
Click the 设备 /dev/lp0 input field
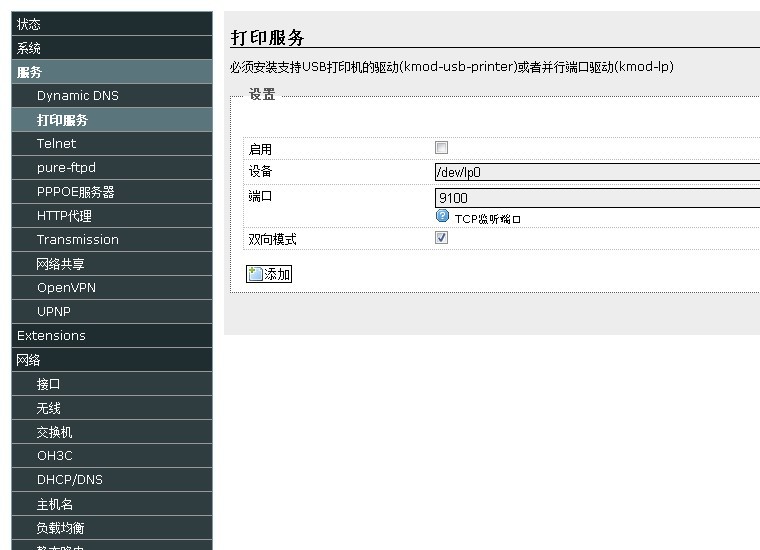(x=597, y=172)
